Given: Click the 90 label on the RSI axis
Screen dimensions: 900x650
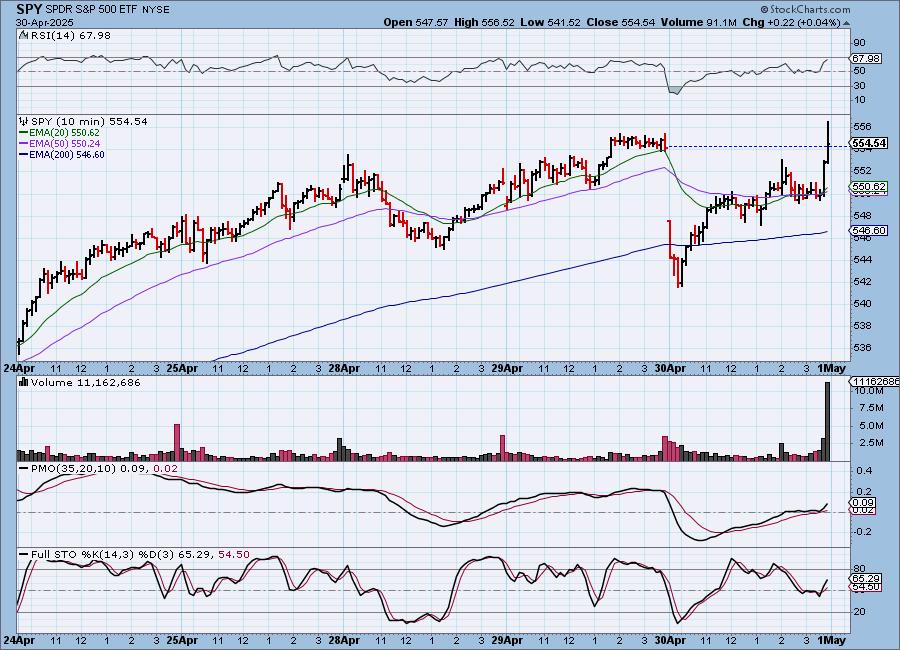Looking at the screenshot, I should click(859, 42).
